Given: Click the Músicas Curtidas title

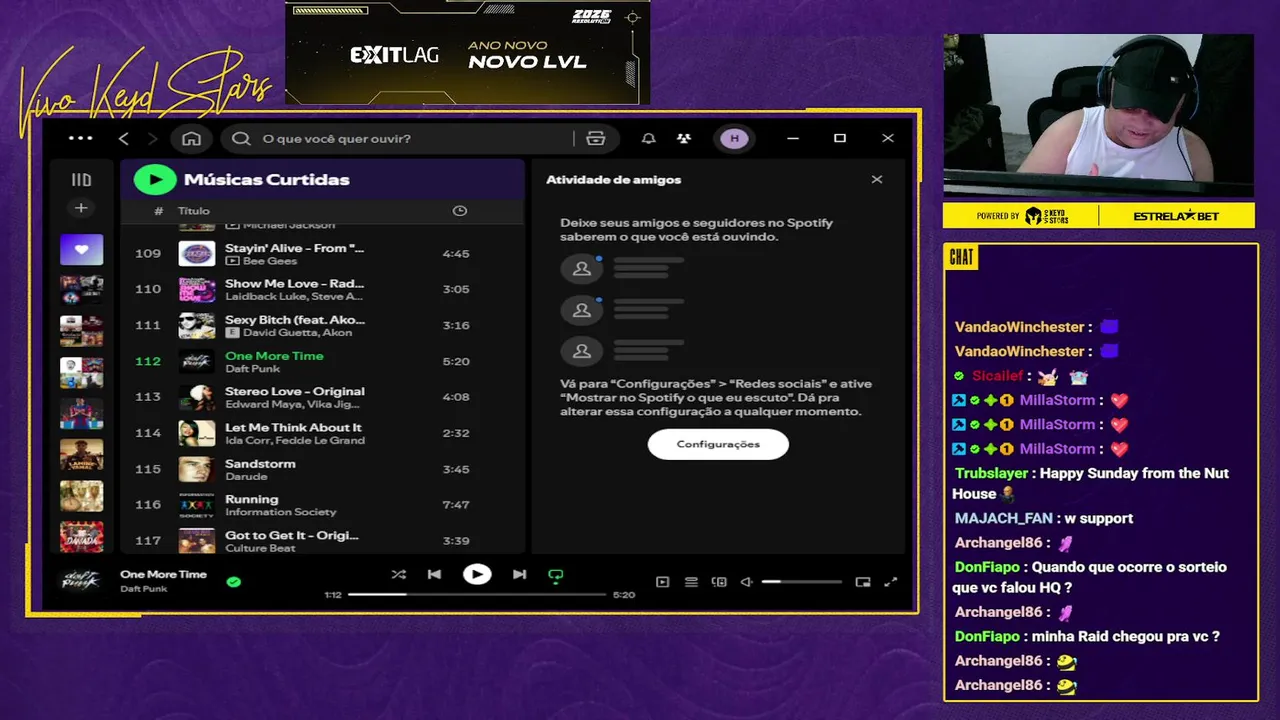Looking at the screenshot, I should tap(267, 180).
